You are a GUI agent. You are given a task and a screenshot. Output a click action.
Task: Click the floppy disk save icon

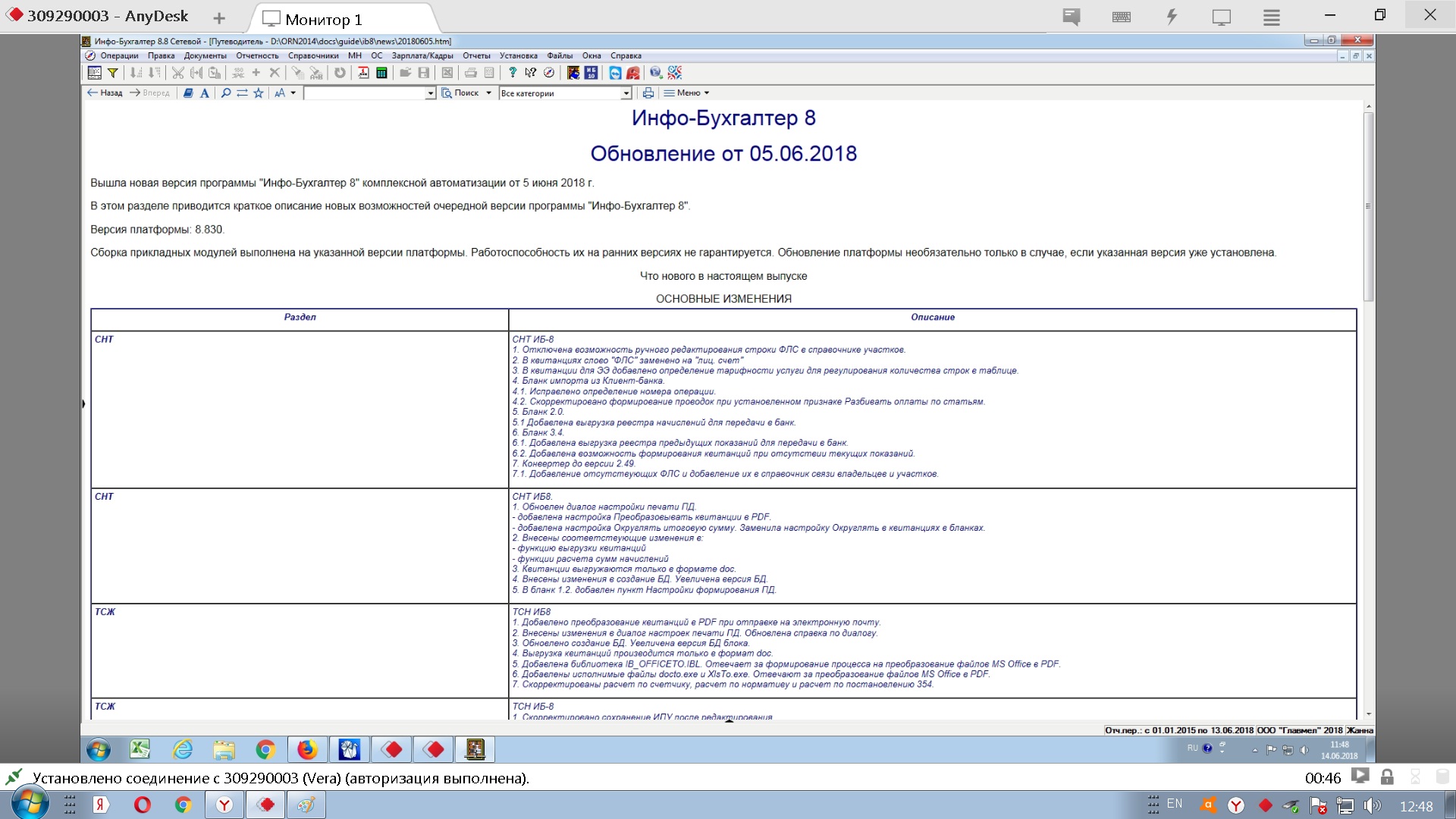tap(424, 73)
